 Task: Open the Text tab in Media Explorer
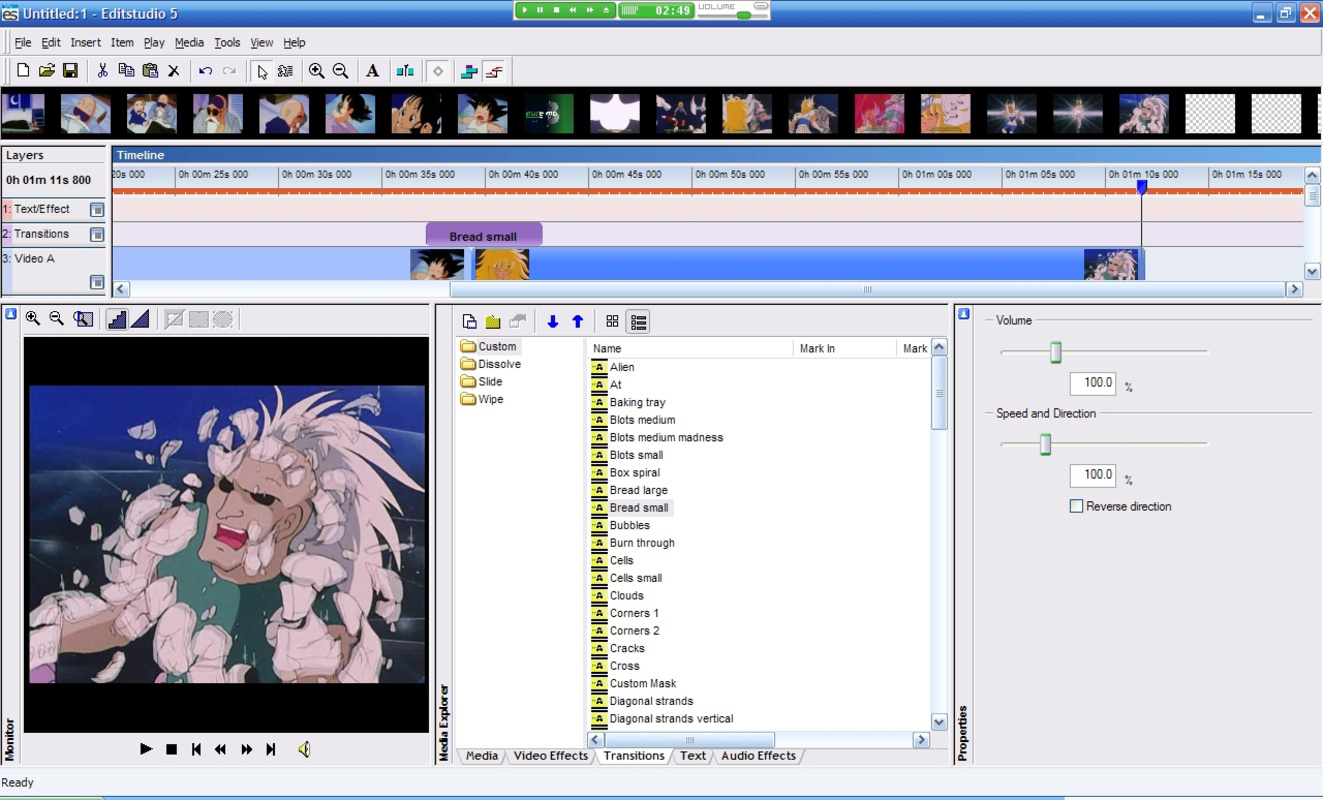[692, 756]
